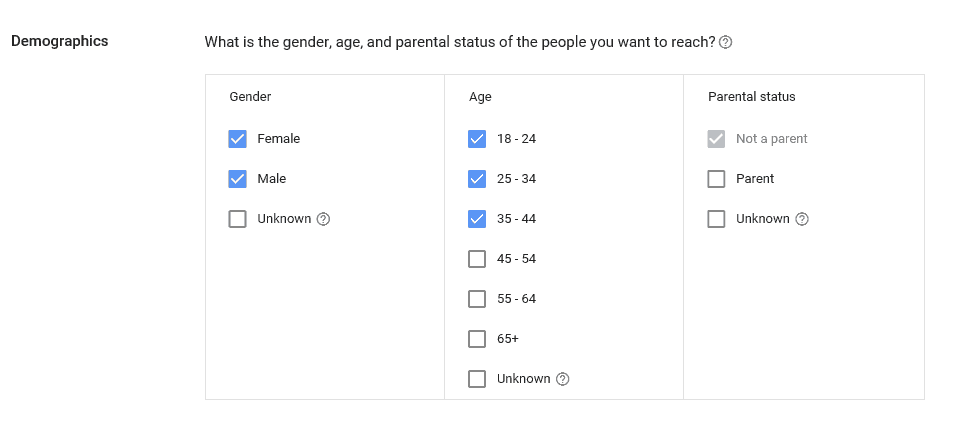Viewport: 963px width, 427px height.
Task: Check the Parent status checkbox
Action: (x=716, y=179)
